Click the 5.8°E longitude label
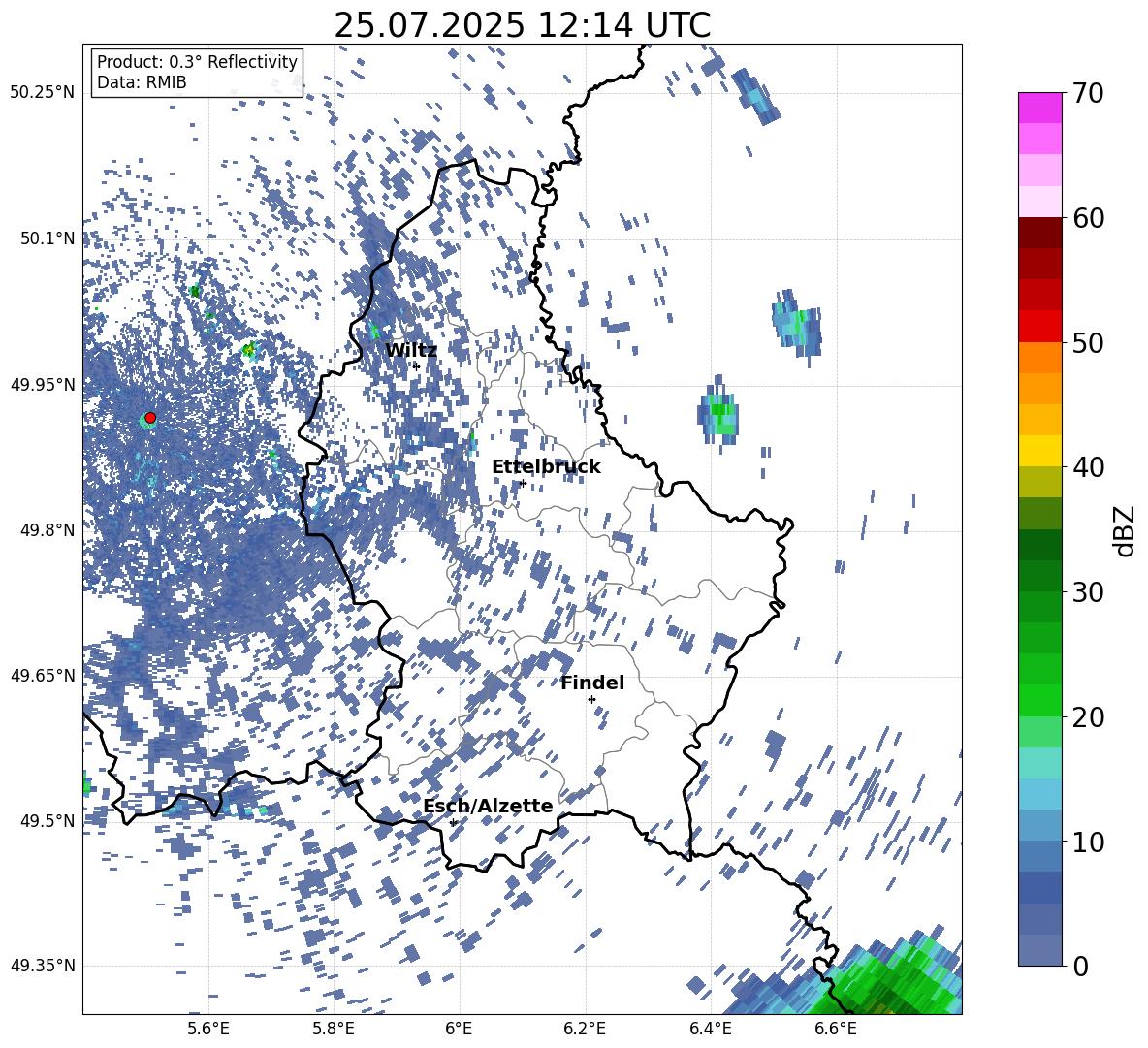This screenshot has height=1048, width=1148. pos(334,1029)
